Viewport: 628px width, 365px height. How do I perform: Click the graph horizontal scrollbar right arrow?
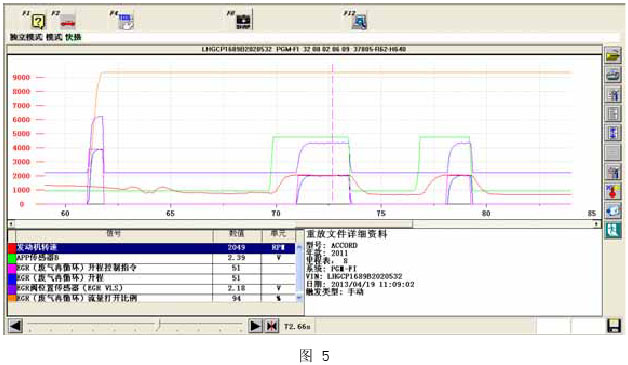point(596,224)
